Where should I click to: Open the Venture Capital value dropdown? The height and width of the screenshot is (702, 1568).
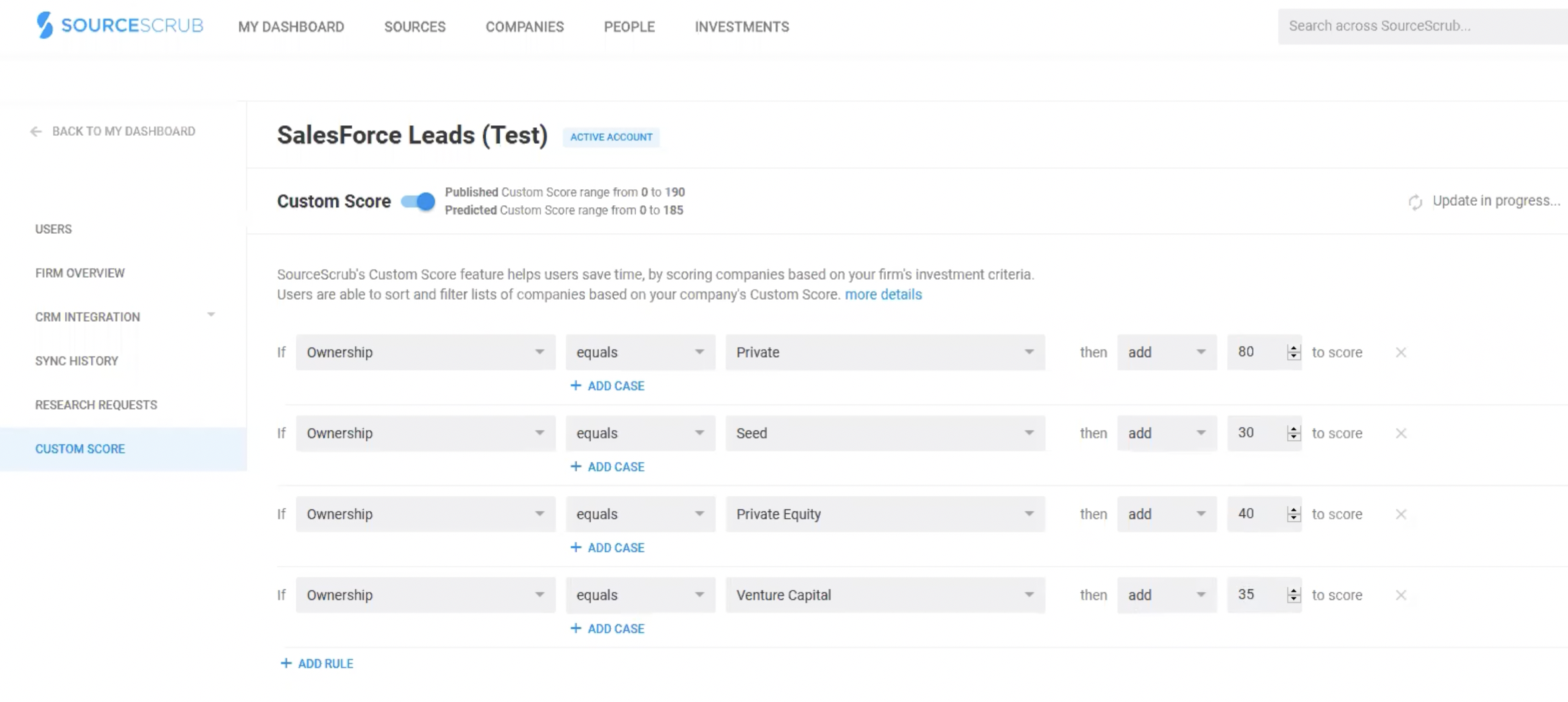click(x=885, y=595)
